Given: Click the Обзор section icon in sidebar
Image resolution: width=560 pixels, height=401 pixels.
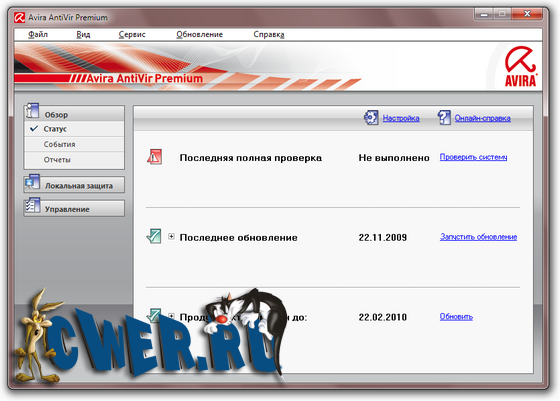Looking at the screenshot, I should click(32, 111).
